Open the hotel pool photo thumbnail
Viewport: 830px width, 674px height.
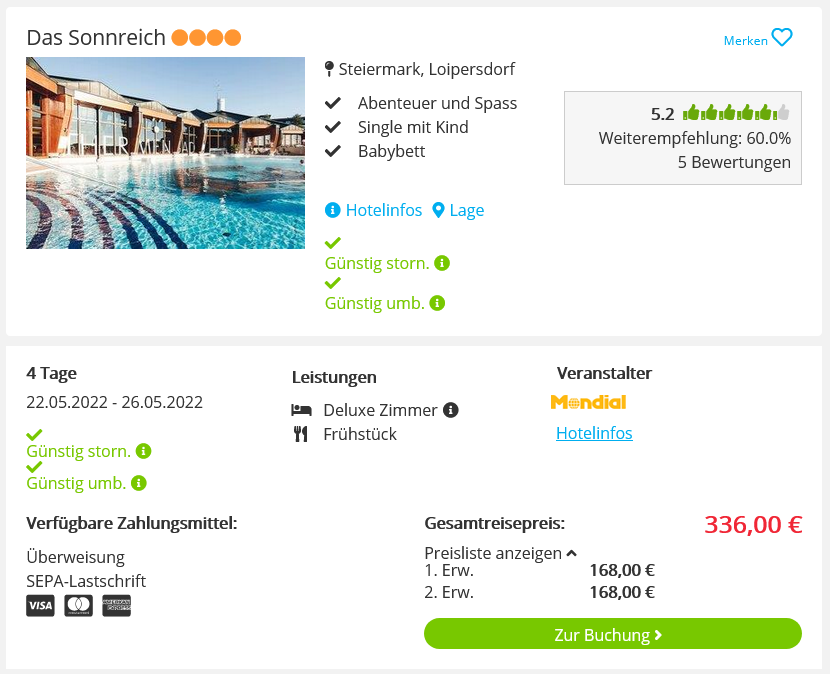[x=165, y=153]
